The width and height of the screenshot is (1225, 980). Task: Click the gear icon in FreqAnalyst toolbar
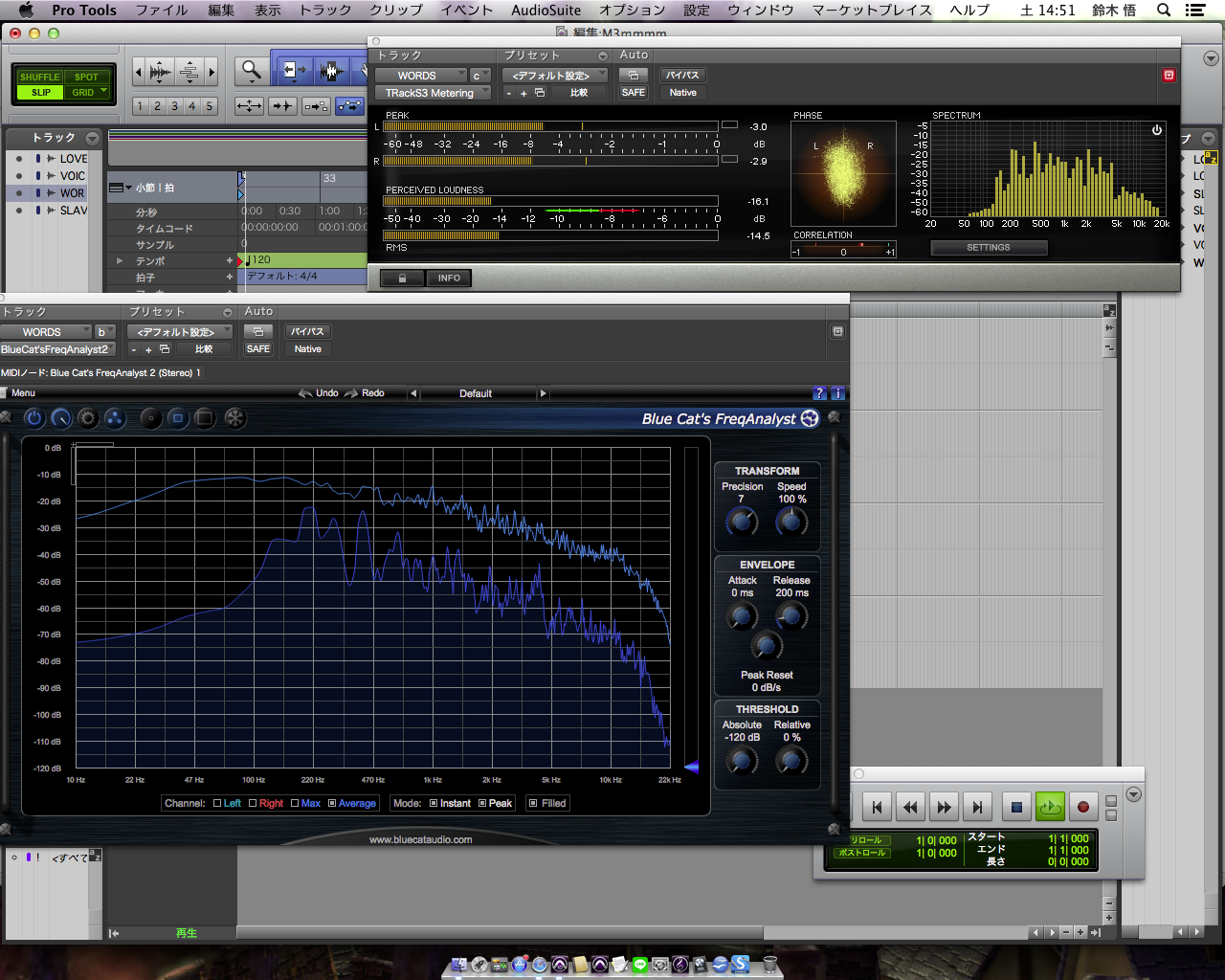[88, 418]
